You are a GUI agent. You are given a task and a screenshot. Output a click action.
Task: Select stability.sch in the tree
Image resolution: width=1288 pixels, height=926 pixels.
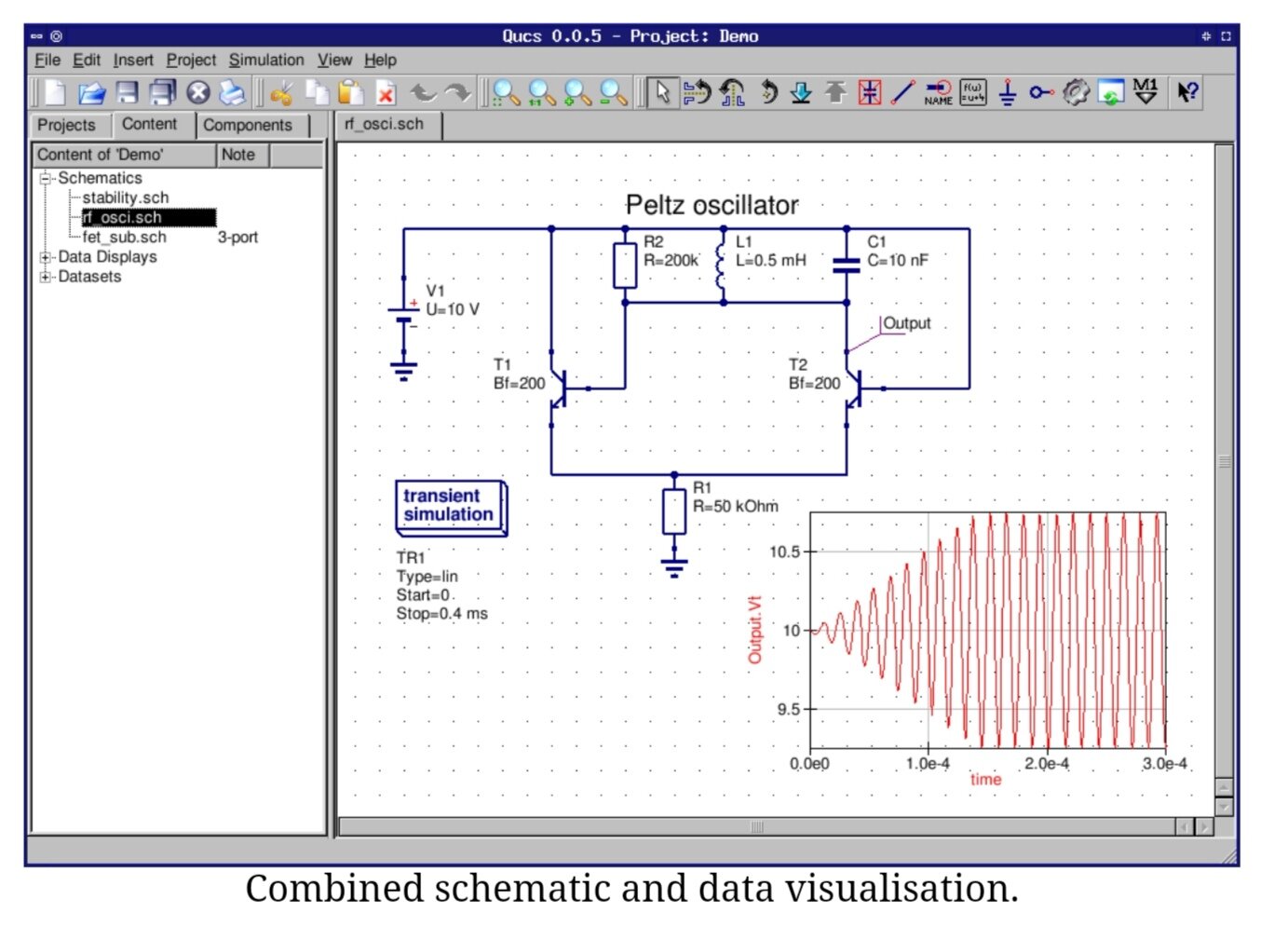(126, 197)
